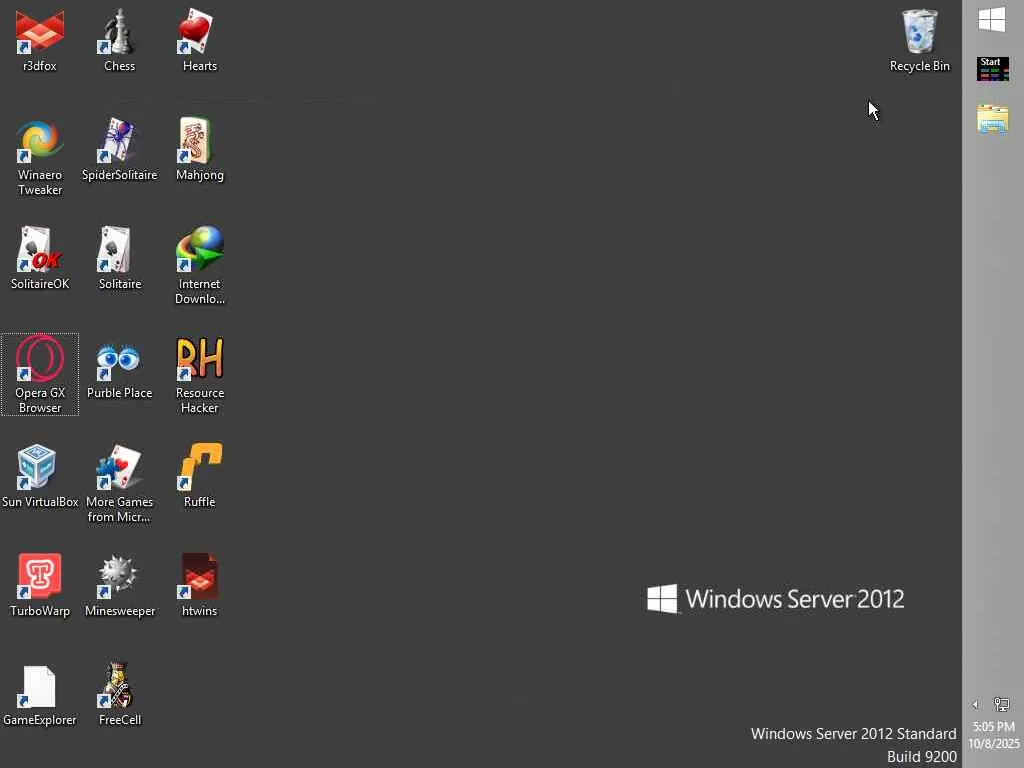This screenshot has height=768, width=1024.
Task: Select the Winaero Tweaker shortcut
Action: 40,157
